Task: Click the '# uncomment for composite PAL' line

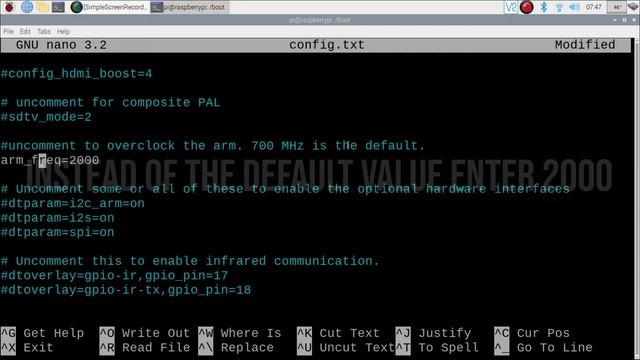Action: click(110, 102)
